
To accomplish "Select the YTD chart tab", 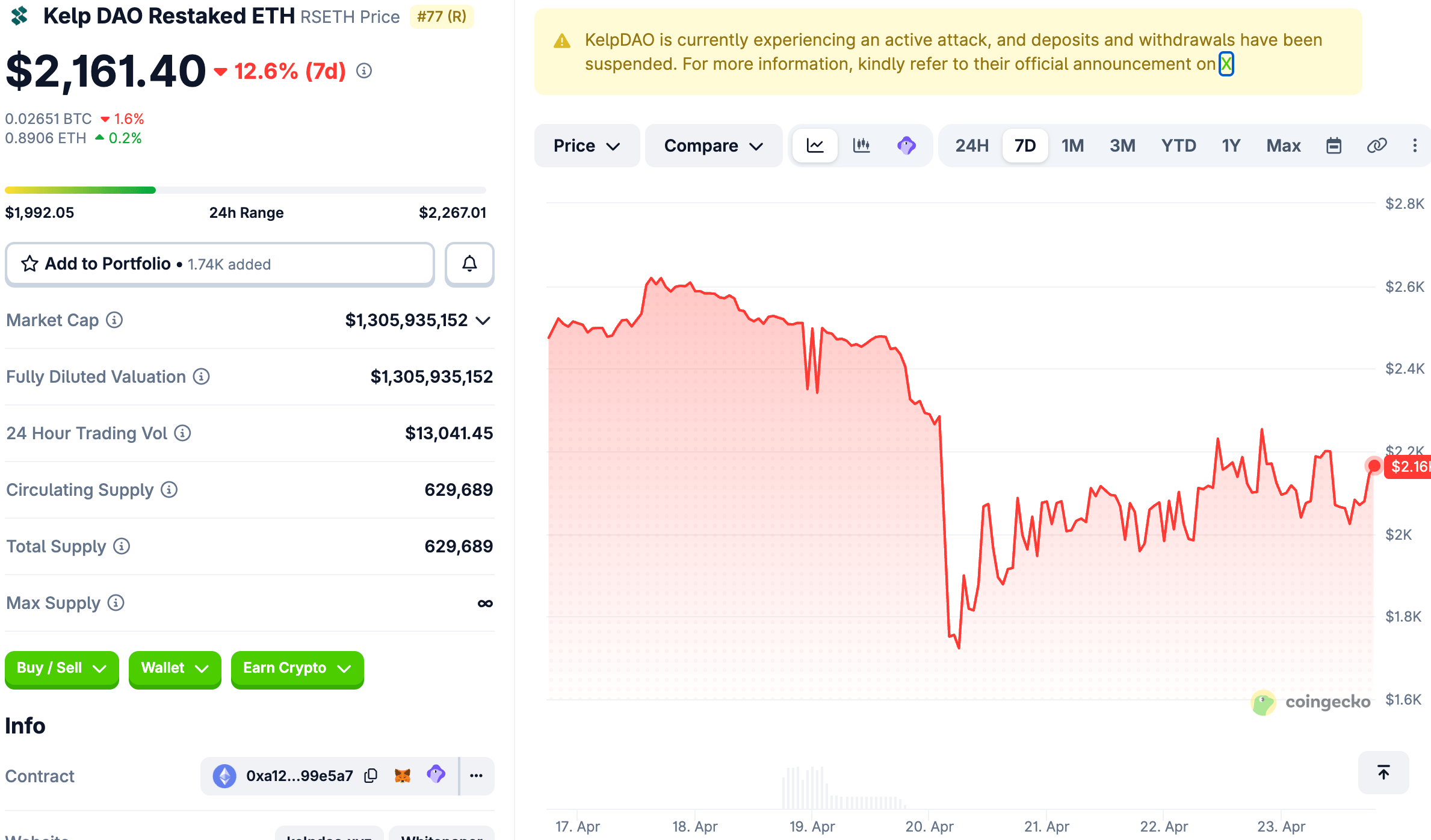I will [x=1178, y=145].
